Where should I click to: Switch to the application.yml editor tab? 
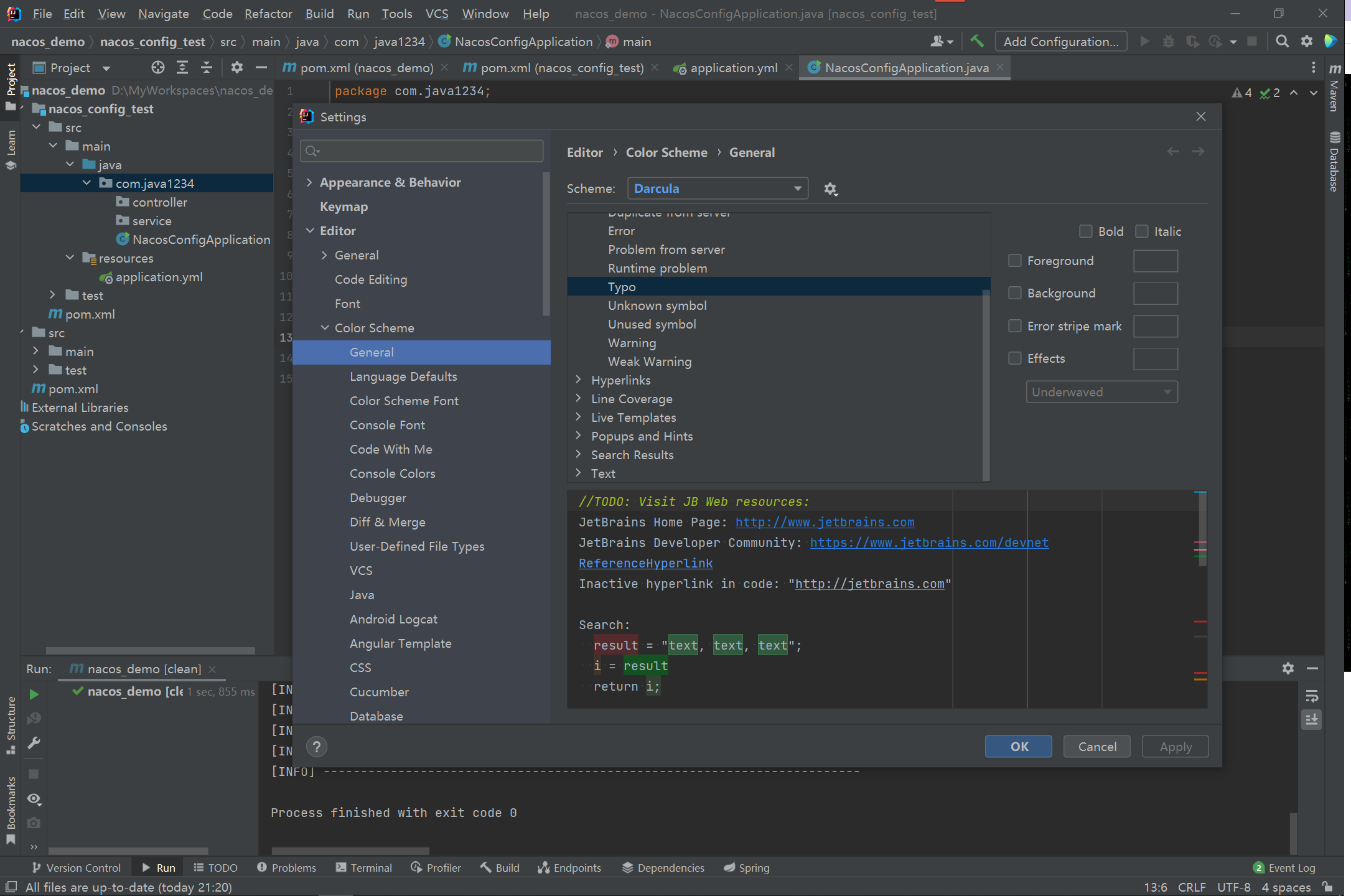click(733, 68)
